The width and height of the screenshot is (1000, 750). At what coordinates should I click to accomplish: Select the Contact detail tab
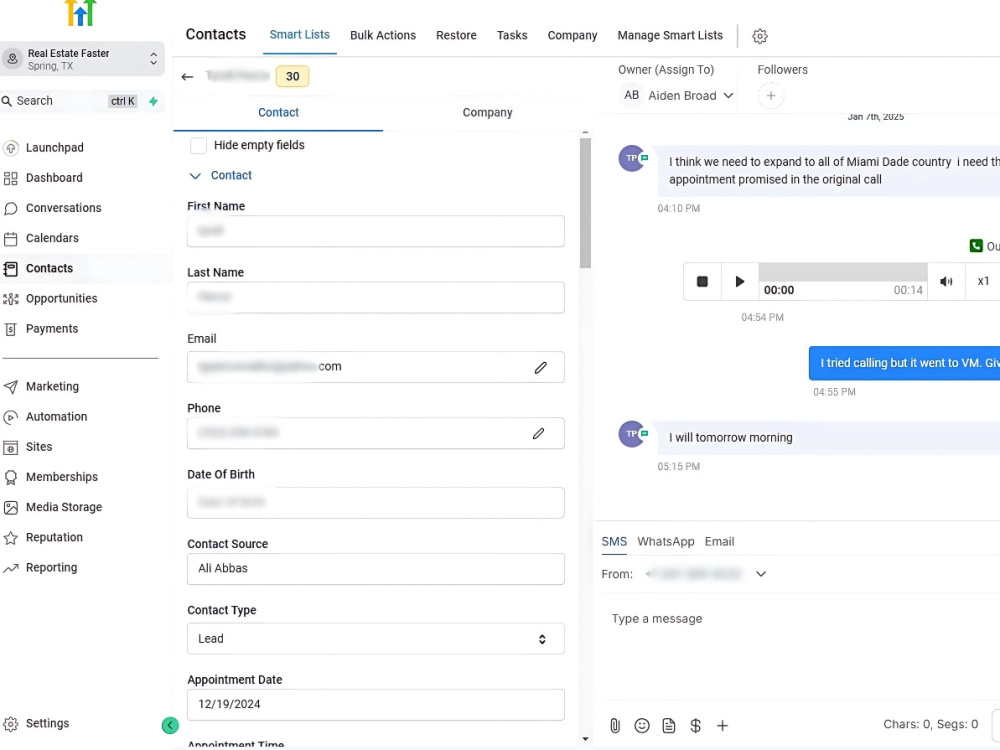[278, 113]
